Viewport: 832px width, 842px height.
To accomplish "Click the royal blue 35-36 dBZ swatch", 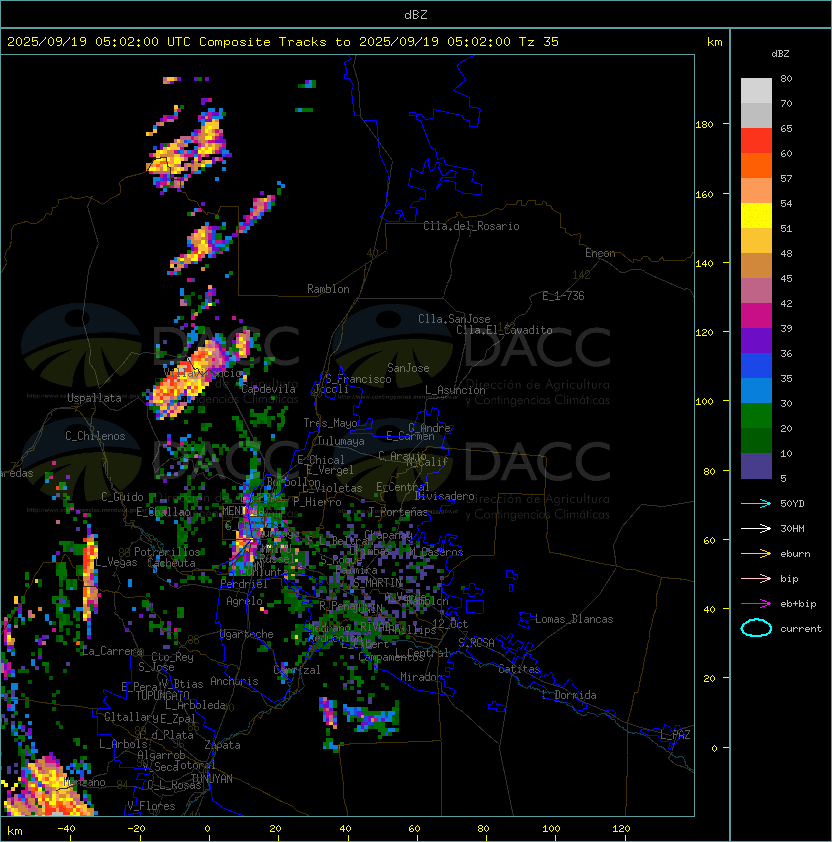I will pyautogui.click(x=756, y=366).
